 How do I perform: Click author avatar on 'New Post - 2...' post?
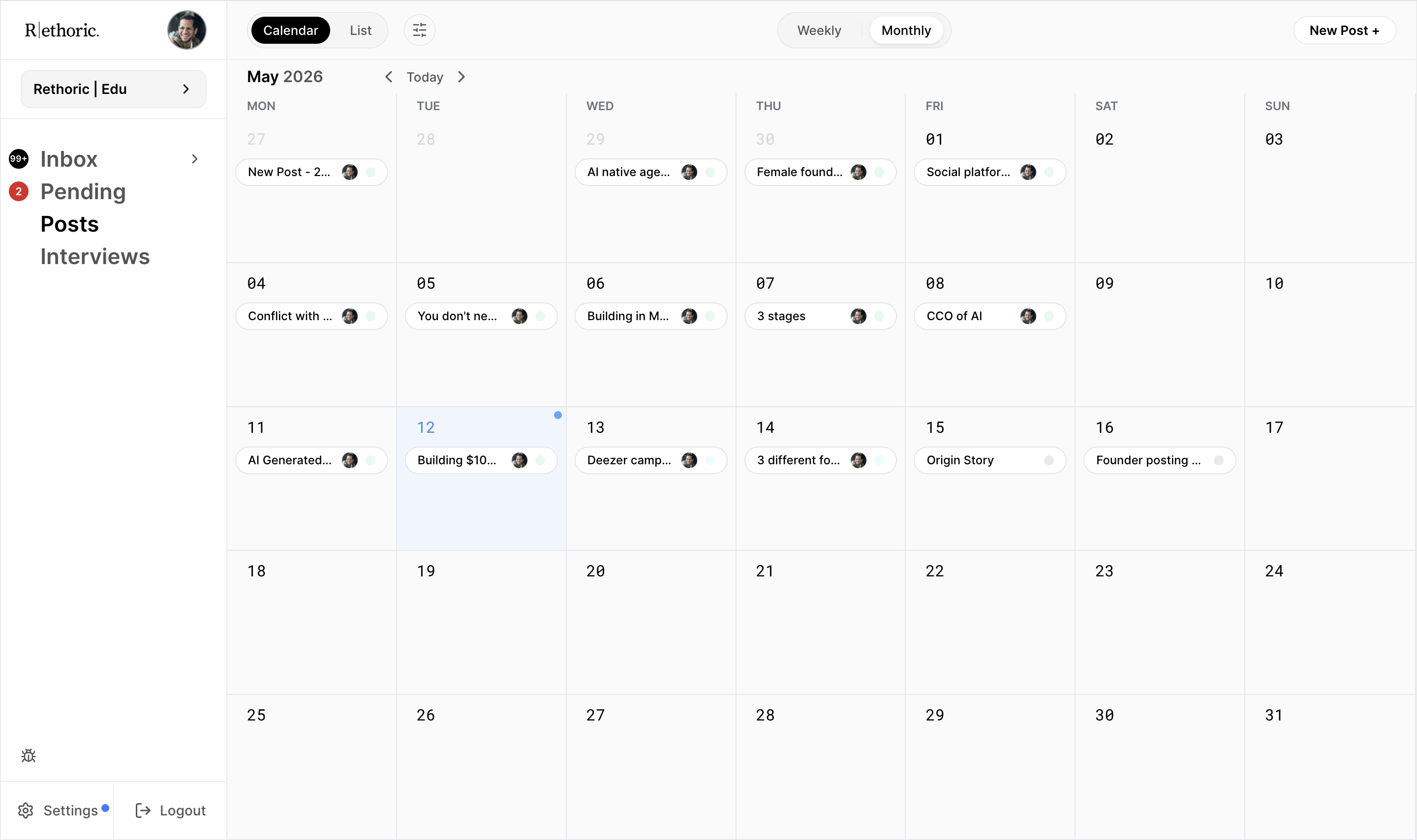(350, 172)
